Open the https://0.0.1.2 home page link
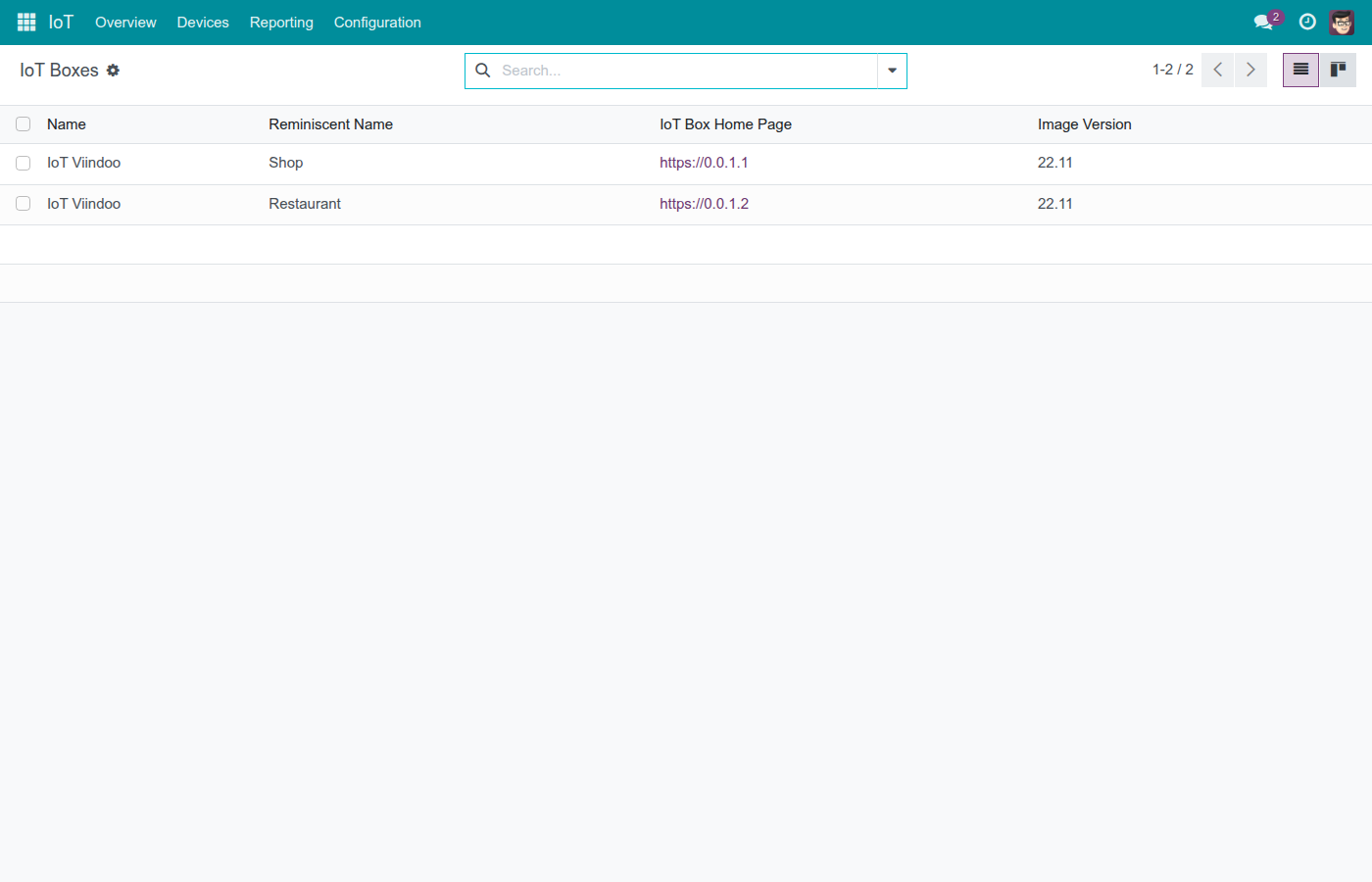Screen dimensions: 1372x882 click(x=704, y=204)
